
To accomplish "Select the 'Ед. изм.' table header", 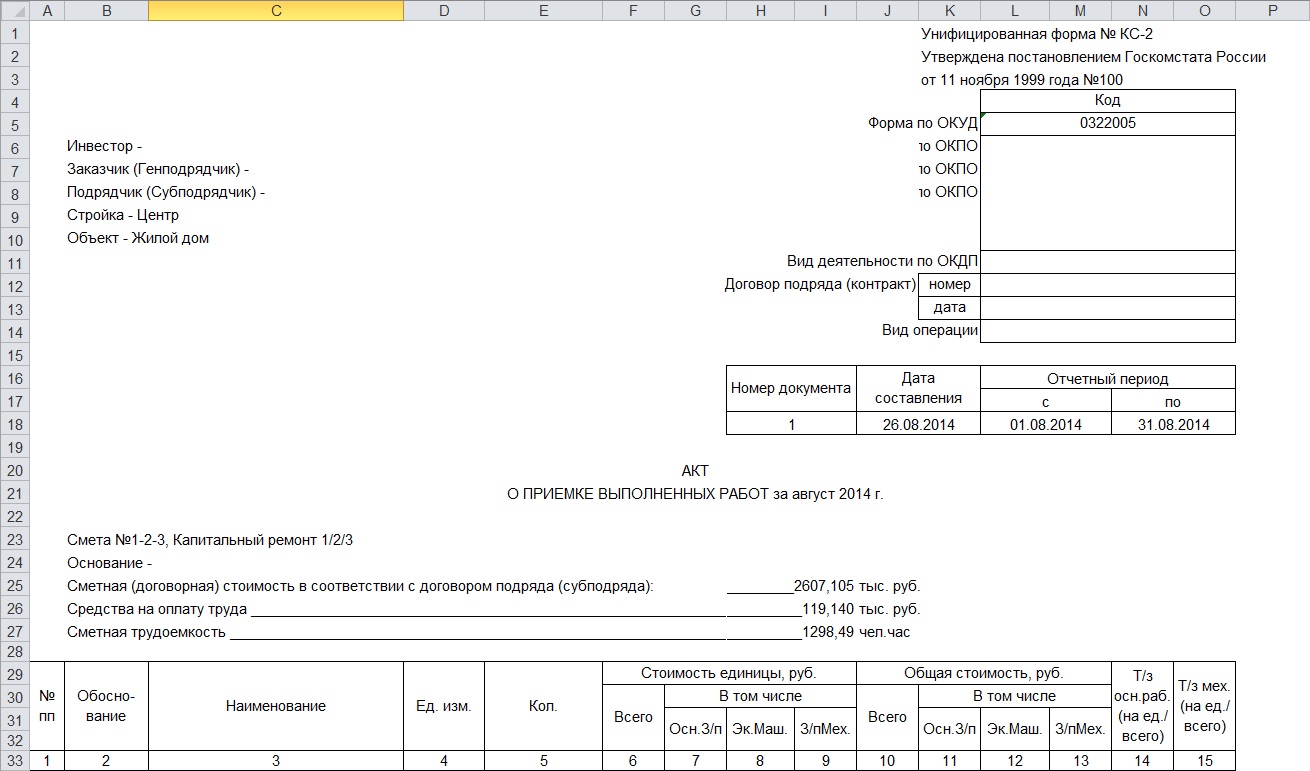I will pos(444,706).
